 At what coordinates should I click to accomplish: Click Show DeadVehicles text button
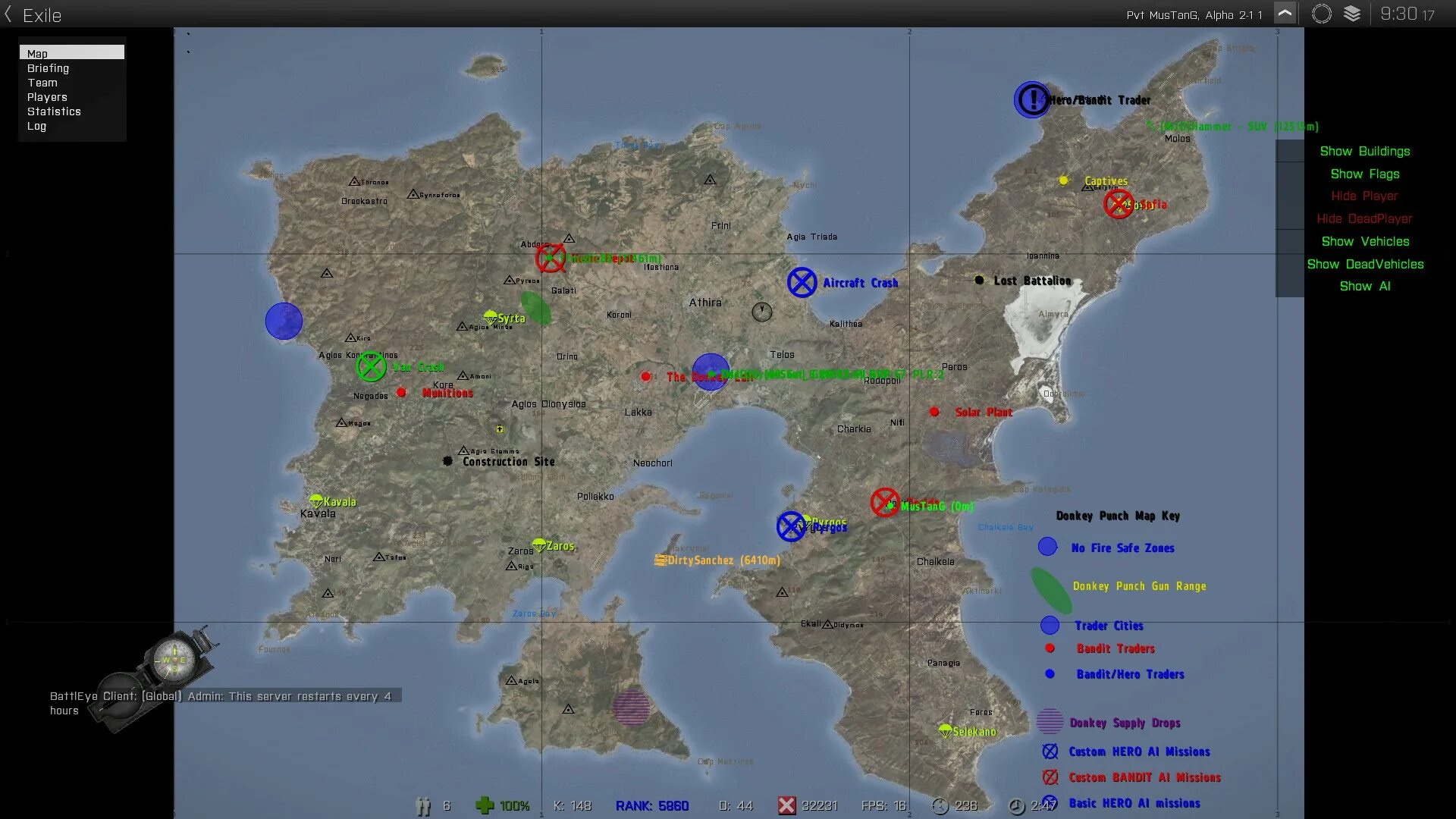(x=1364, y=264)
